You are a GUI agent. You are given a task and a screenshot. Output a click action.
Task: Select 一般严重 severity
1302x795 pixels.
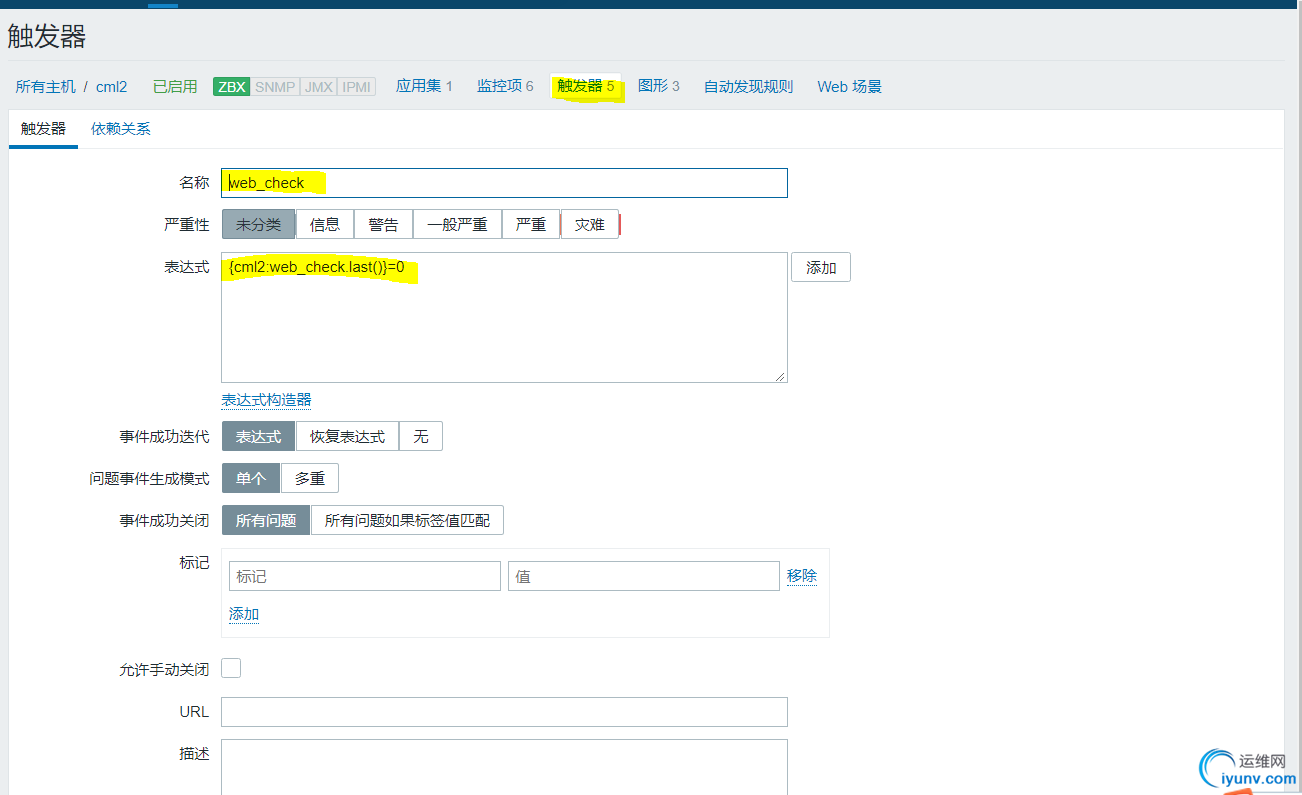click(457, 225)
